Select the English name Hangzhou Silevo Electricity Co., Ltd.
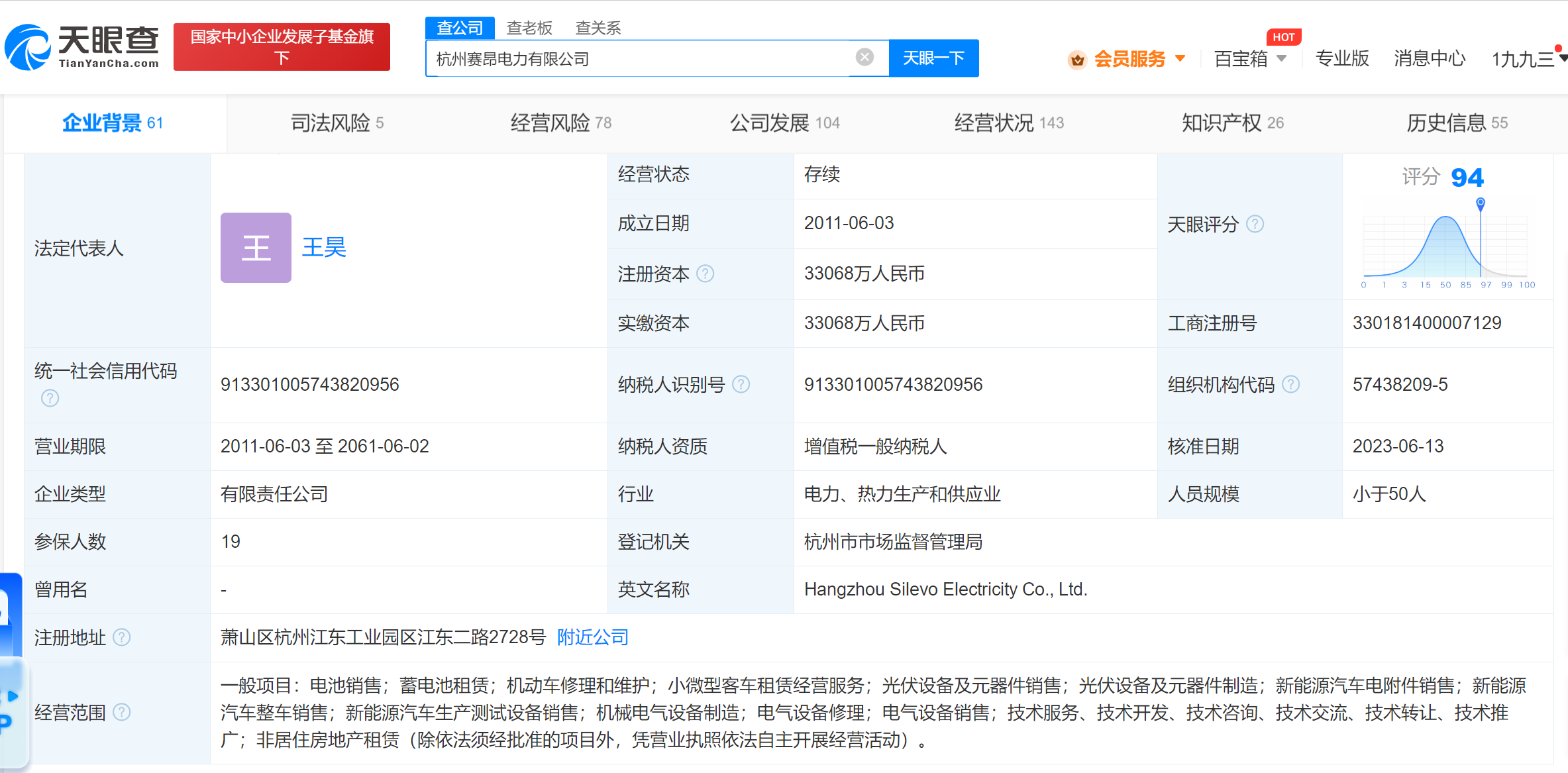Viewport: 1568px width, 773px height. point(945,589)
